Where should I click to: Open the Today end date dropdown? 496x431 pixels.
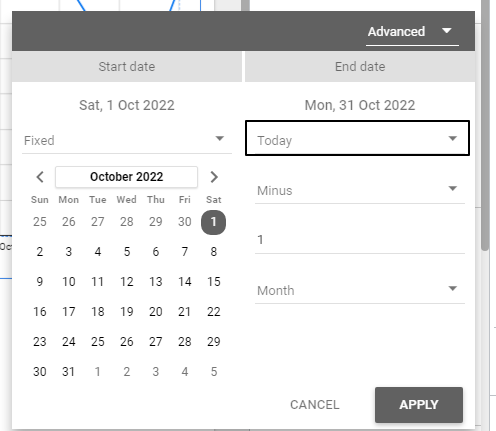[x=357, y=138]
